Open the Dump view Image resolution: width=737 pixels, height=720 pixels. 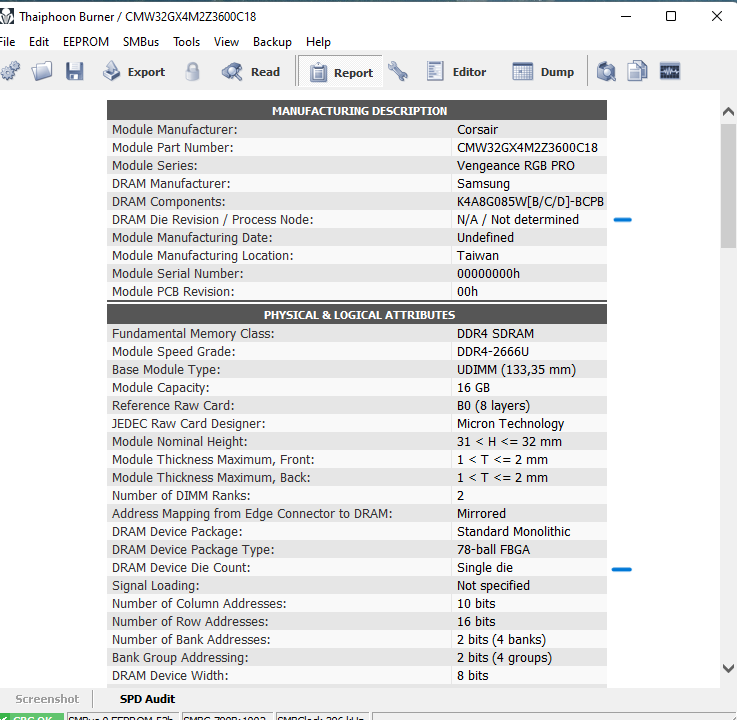(543, 72)
